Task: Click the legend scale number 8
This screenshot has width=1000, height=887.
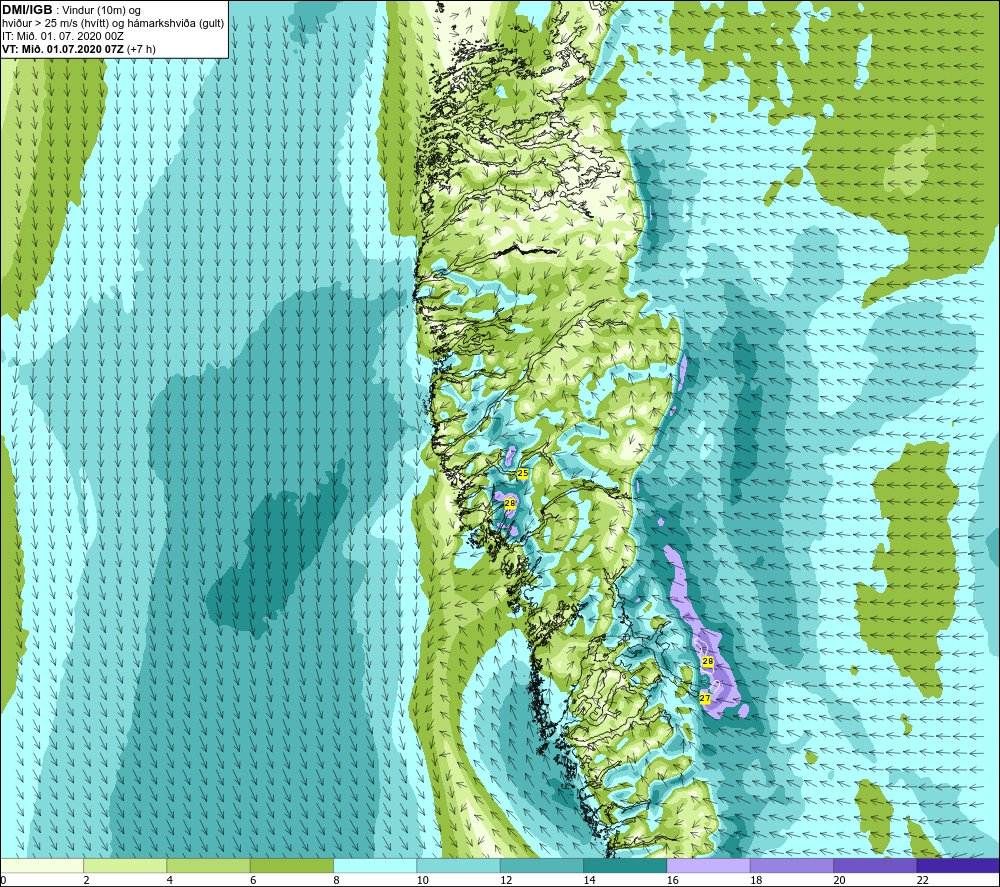Action: [336, 880]
